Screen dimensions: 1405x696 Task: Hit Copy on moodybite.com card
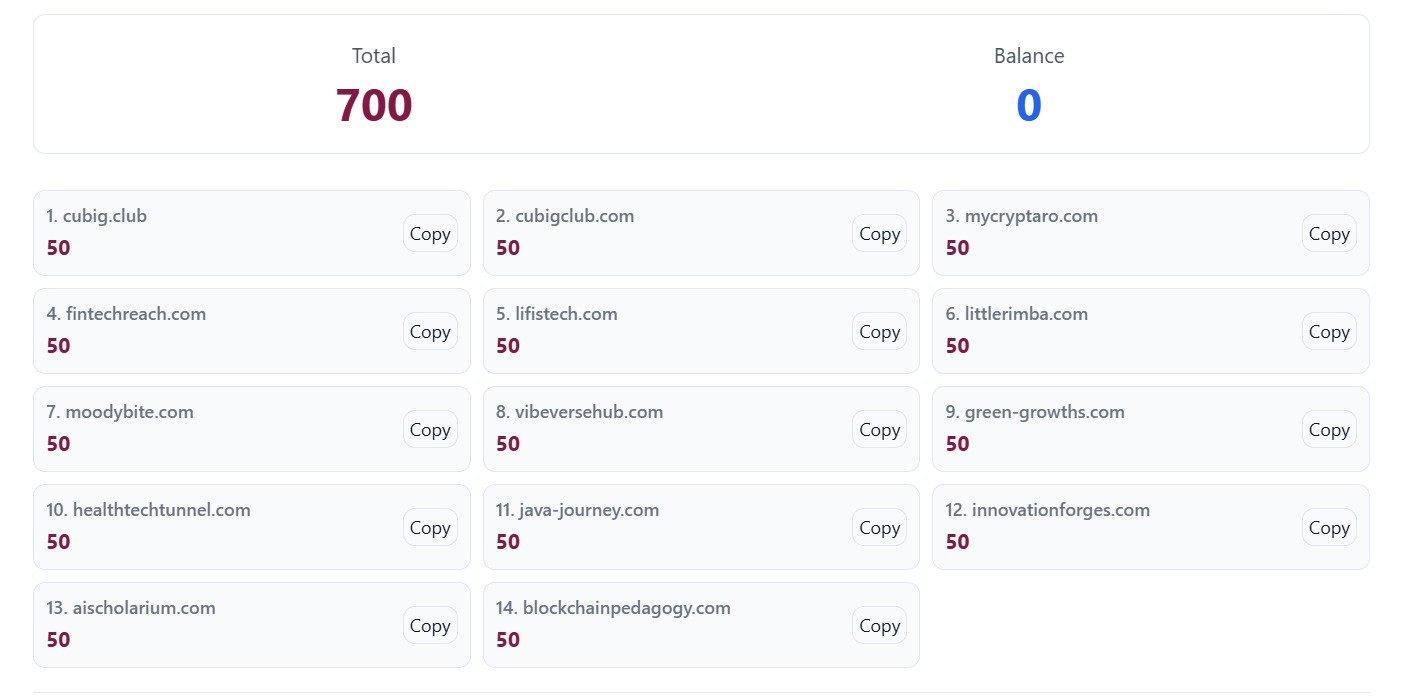[430, 429]
